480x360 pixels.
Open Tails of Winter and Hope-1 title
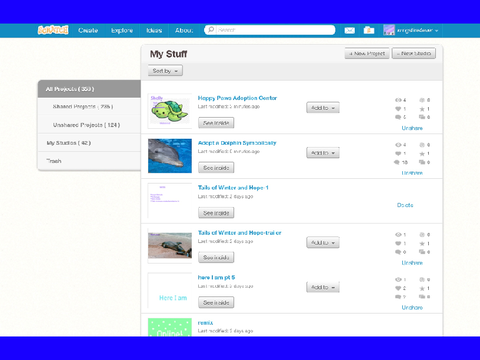click(x=233, y=188)
